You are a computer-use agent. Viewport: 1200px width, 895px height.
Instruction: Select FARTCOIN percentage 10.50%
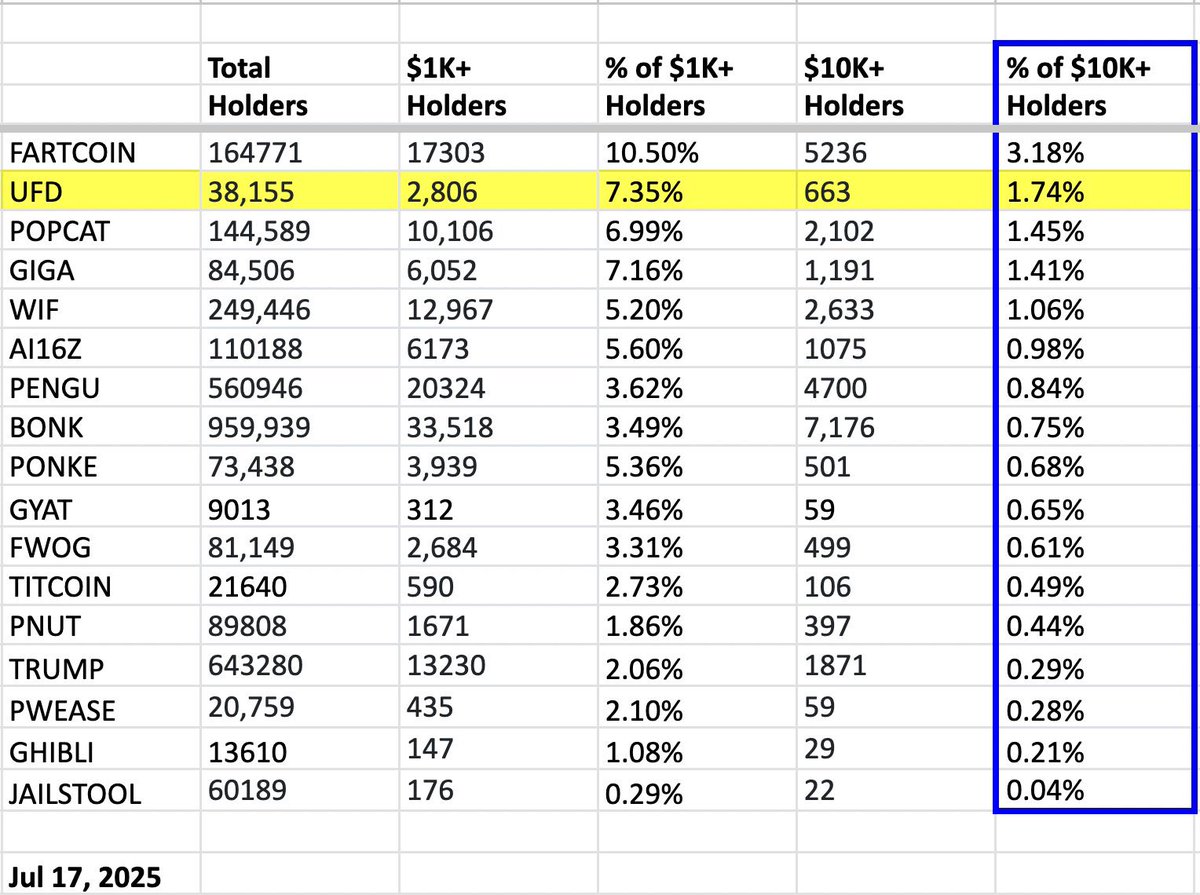(x=651, y=155)
